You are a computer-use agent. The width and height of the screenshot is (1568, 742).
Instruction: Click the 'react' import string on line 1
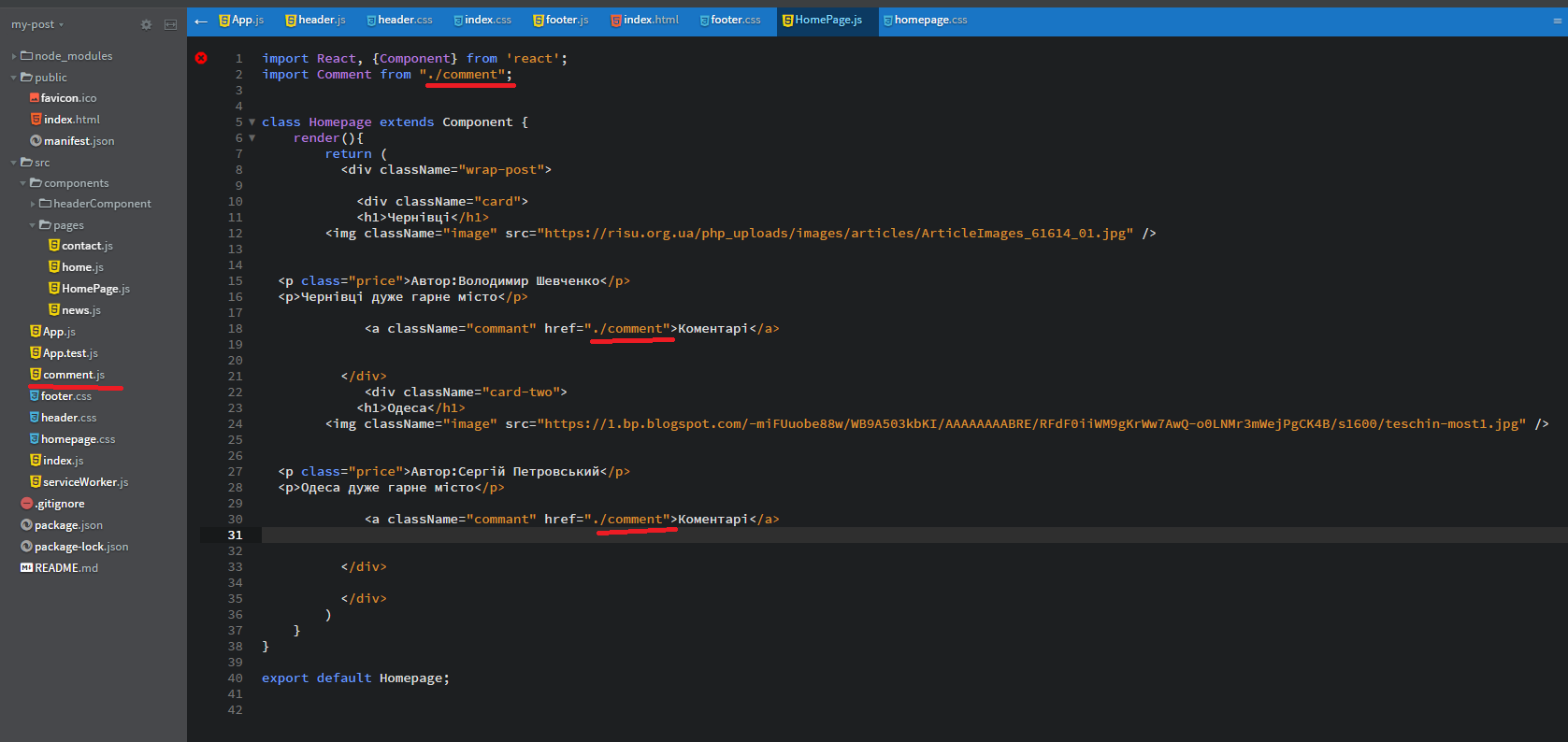coord(533,59)
